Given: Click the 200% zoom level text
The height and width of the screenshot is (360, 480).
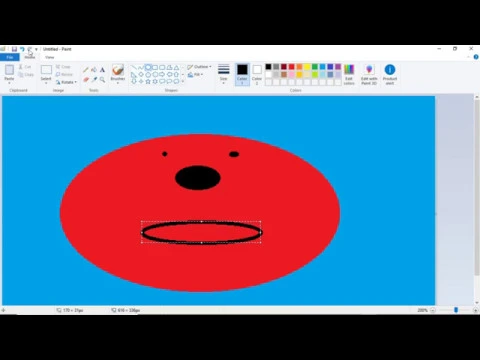Looking at the screenshot, I should click(422, 310).
